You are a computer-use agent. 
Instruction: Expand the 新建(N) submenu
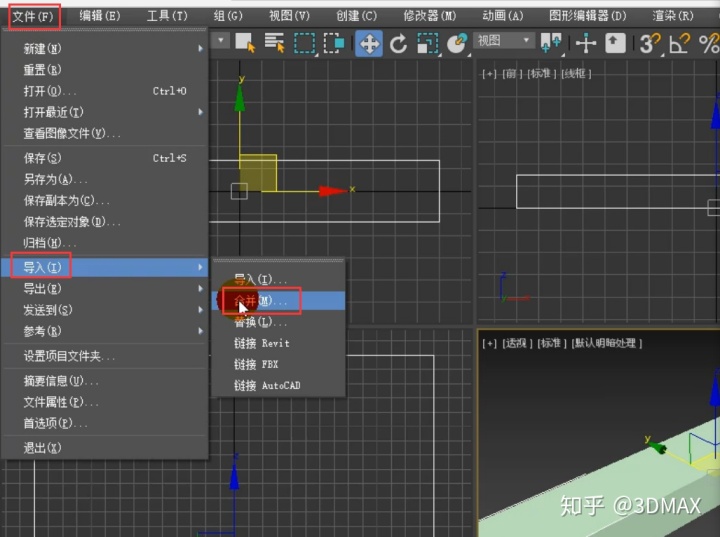105,48
